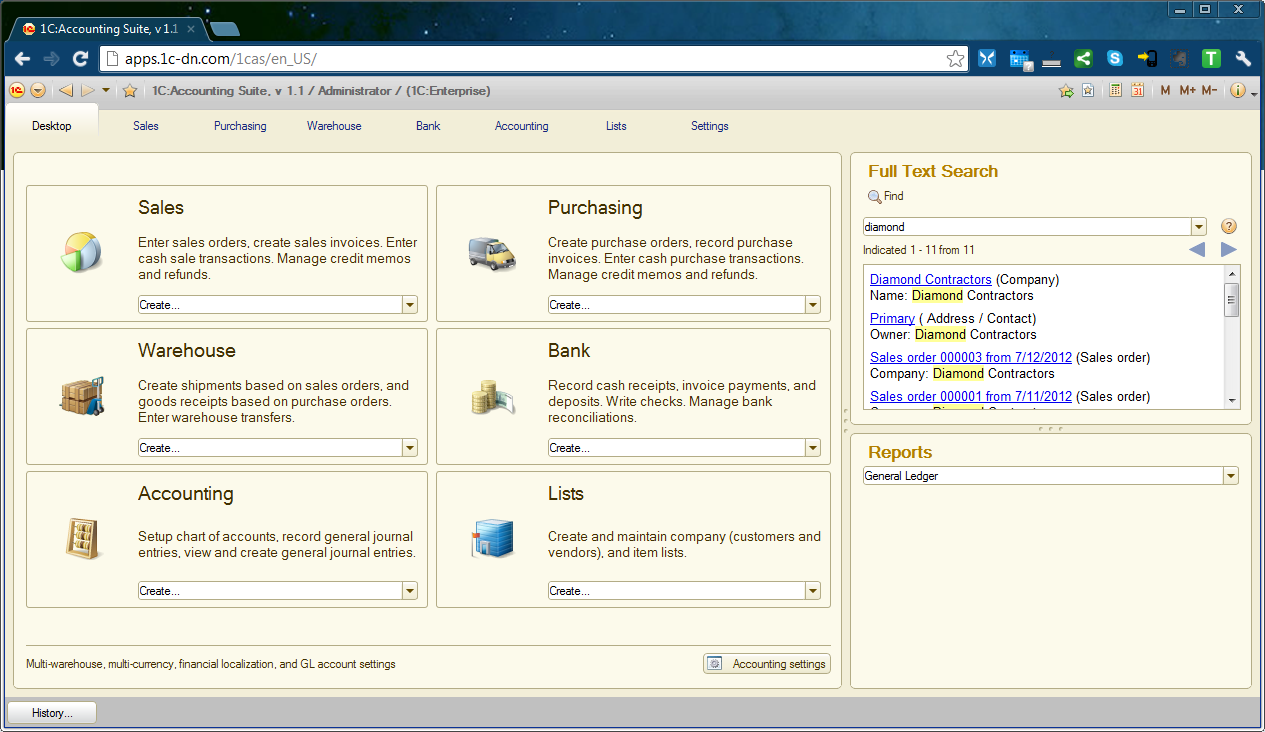Click the Bank coins icon
Screen dimensions: 1265x732
coord(492,396)
